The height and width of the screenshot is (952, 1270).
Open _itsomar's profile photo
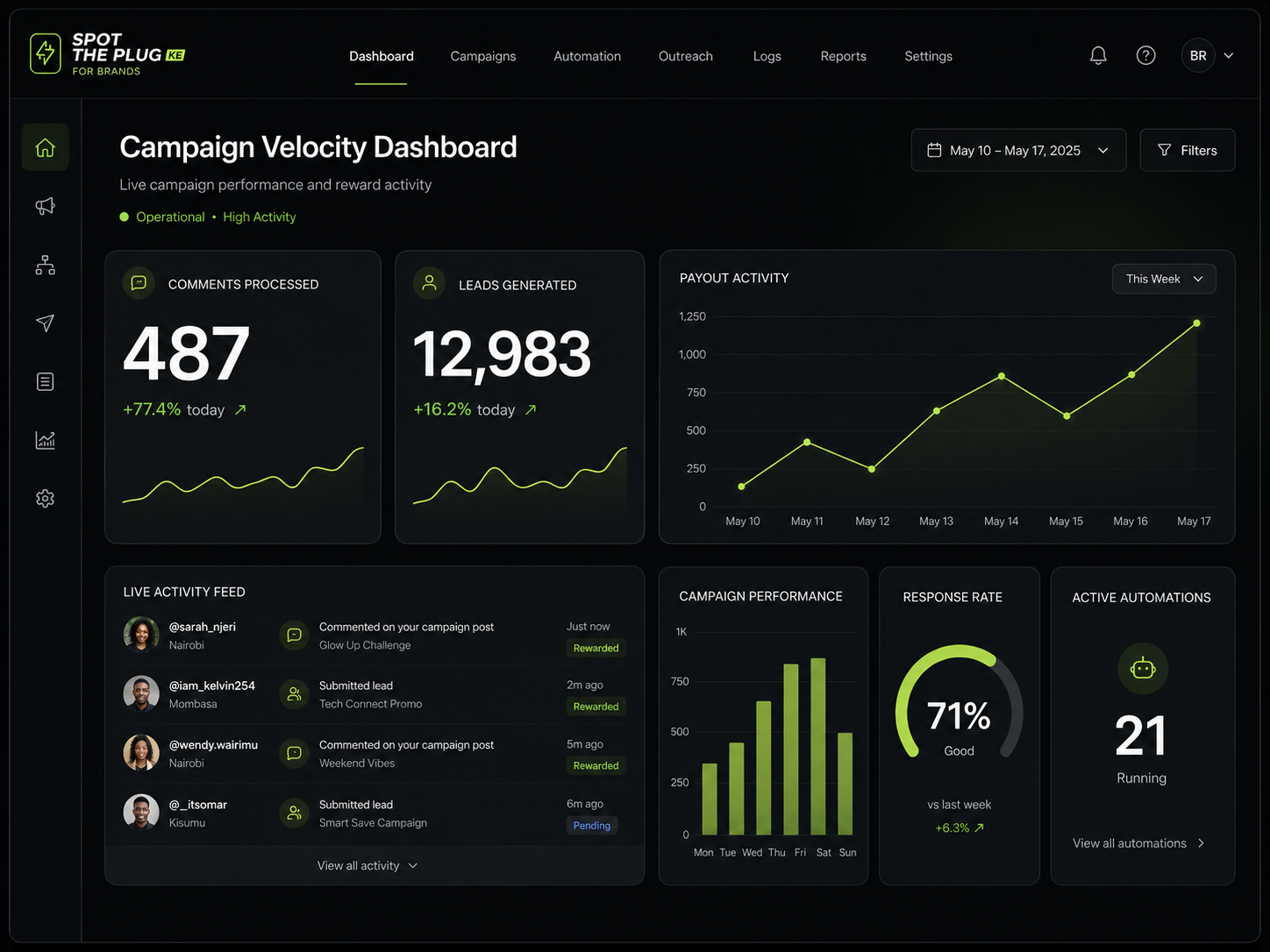[141, 812]
